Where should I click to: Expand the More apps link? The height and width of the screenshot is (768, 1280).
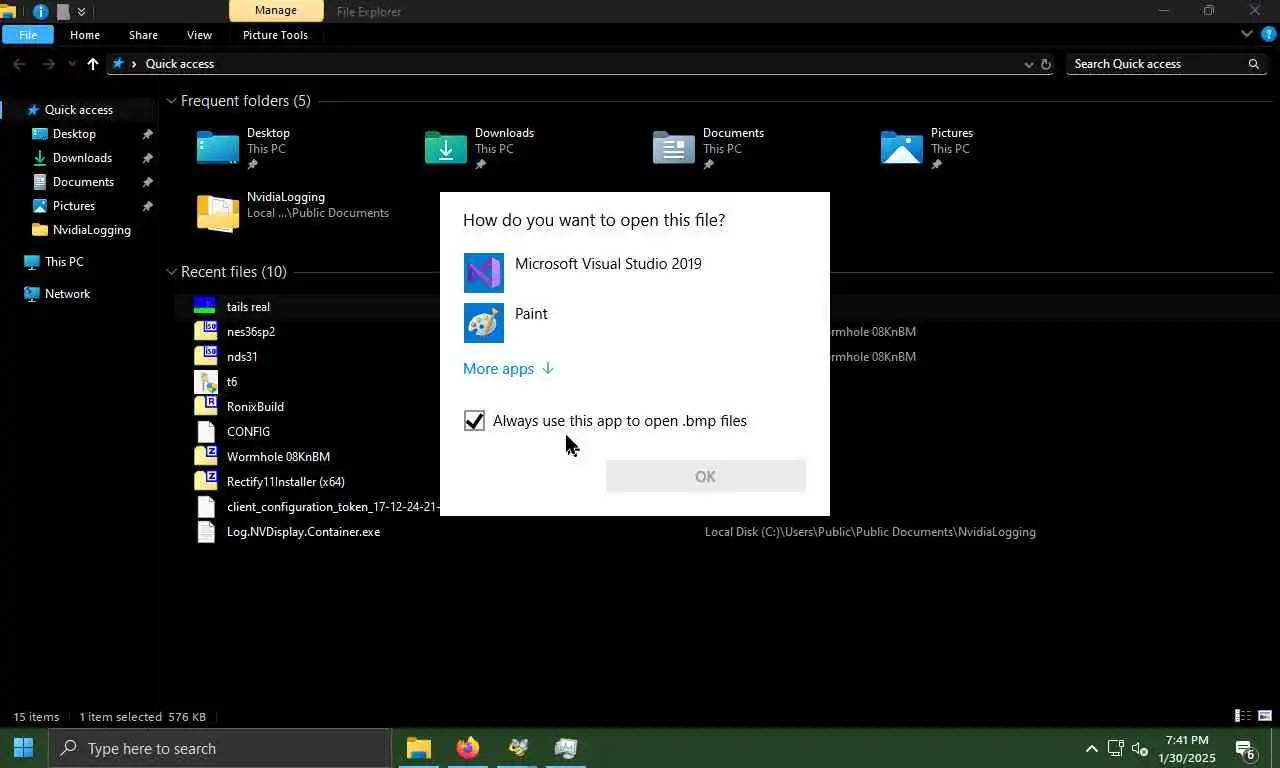tap(508, 369)
